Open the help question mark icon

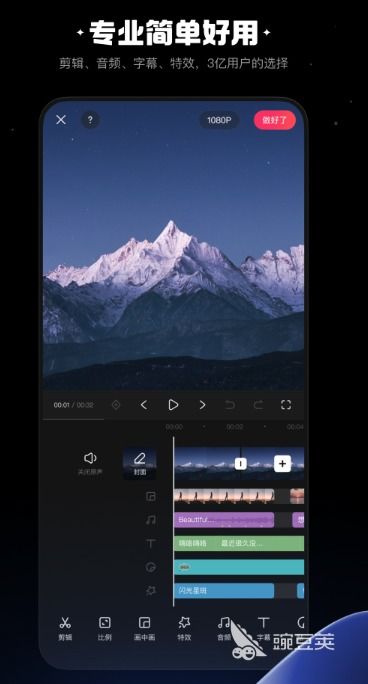(x=90, y=120)
